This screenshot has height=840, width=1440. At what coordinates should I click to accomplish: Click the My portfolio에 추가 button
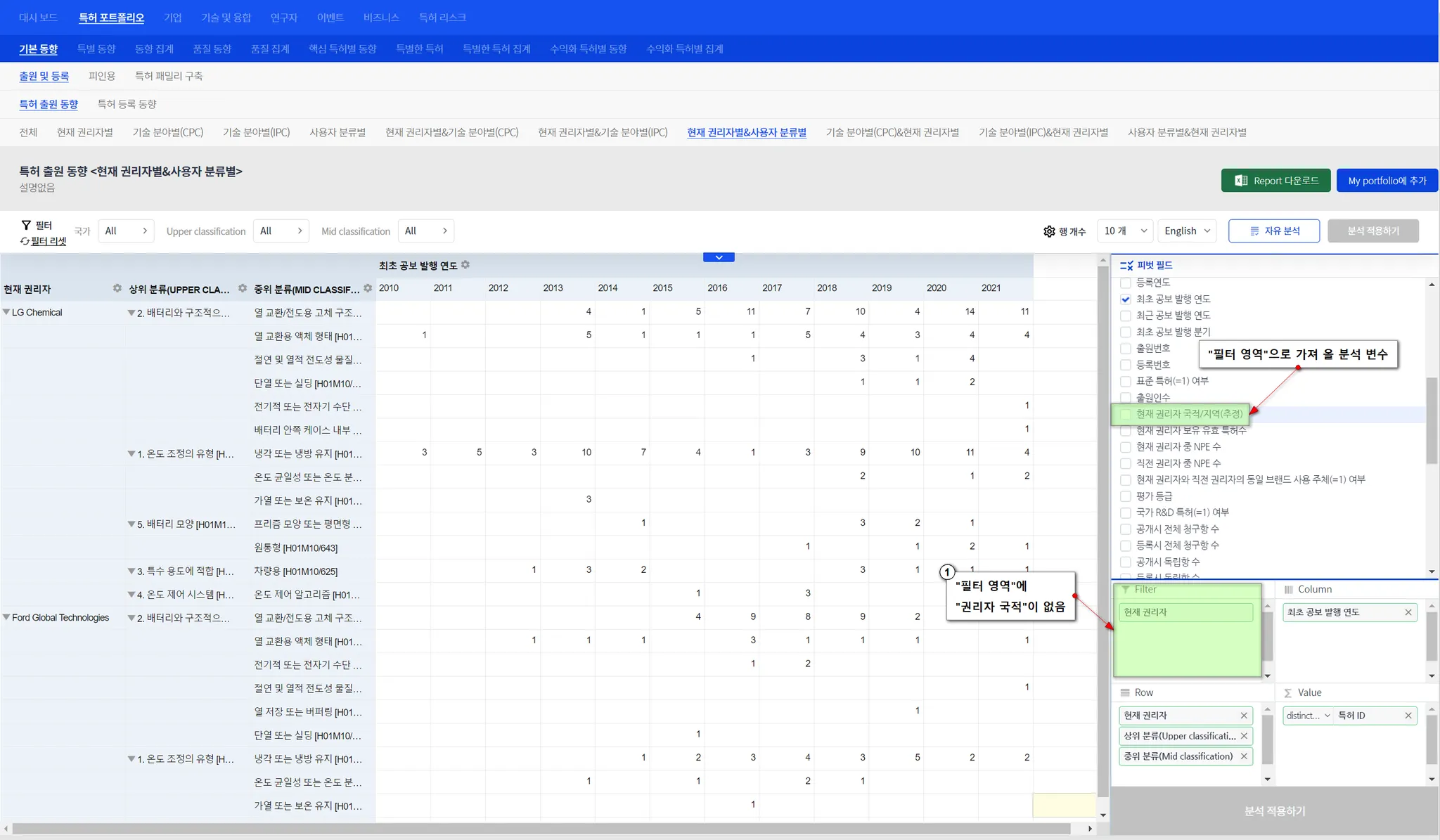click(1387, 181)
